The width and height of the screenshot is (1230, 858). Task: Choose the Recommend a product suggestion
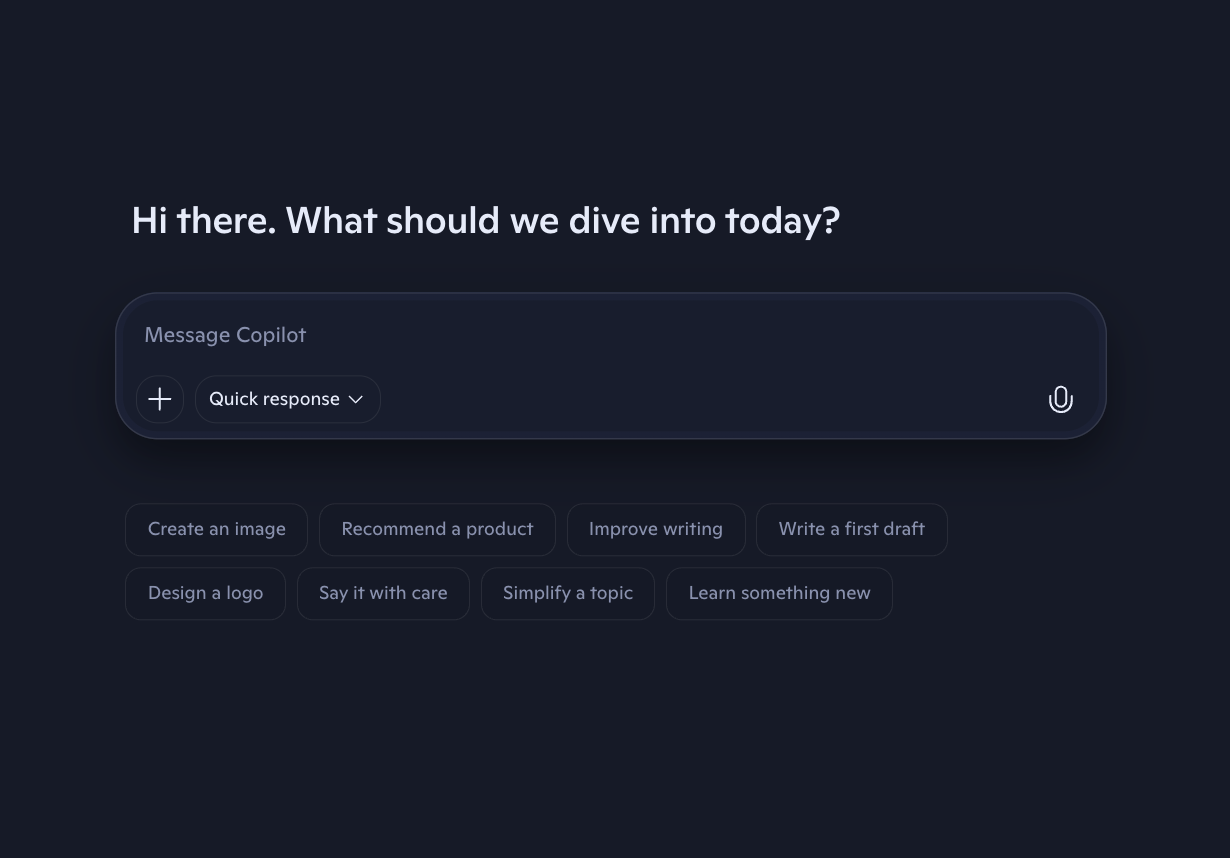[x=437, y=529]
